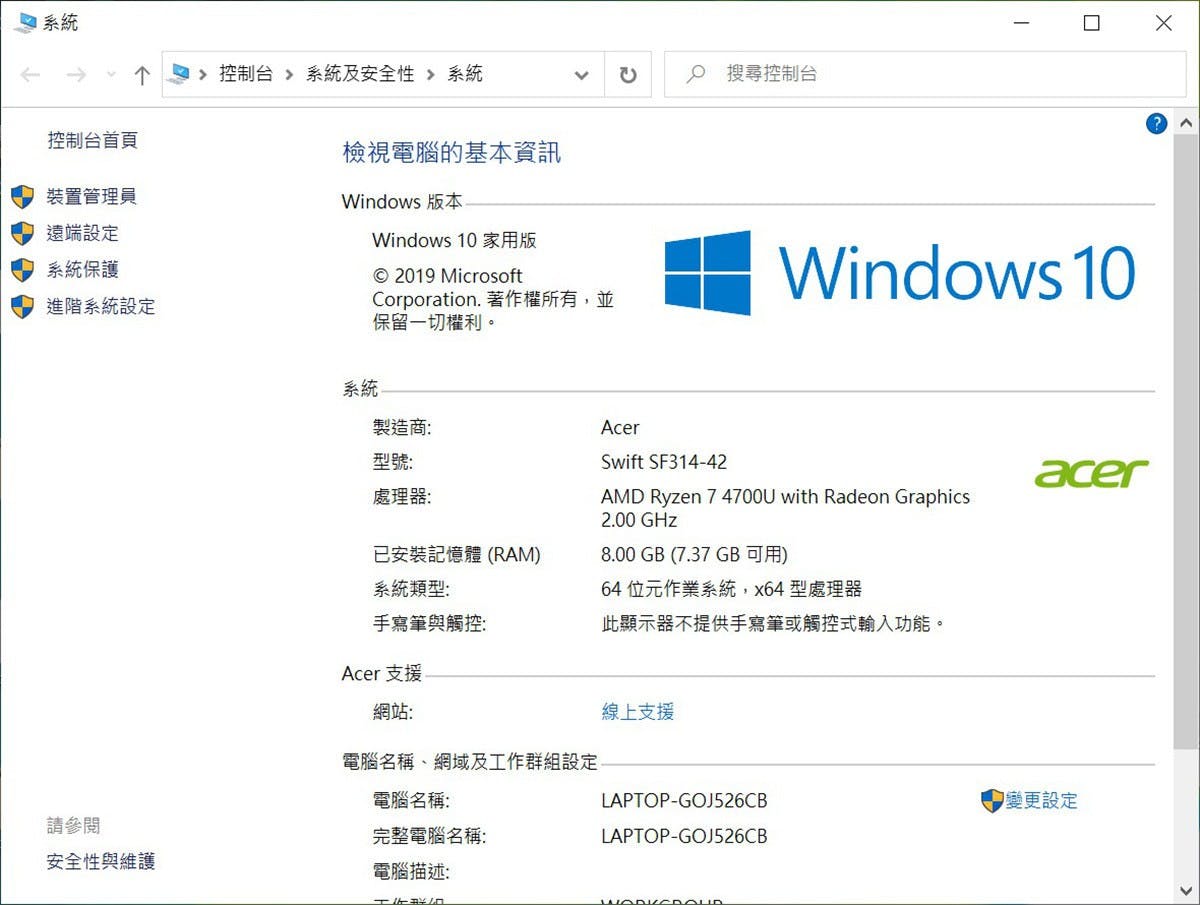Click the scrollbar down arrow
The height and width of the screenshot is (905, 1200).
pyautogui.click(x=1185, y=889)
